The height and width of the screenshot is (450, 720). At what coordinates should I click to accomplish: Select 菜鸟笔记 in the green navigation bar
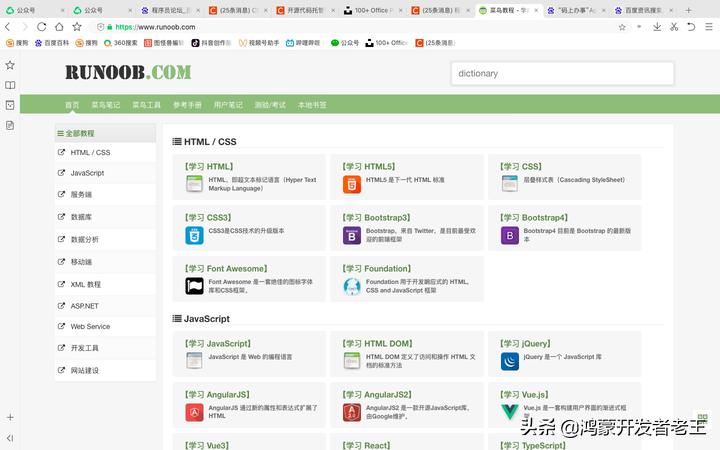[x=106, y=105]
